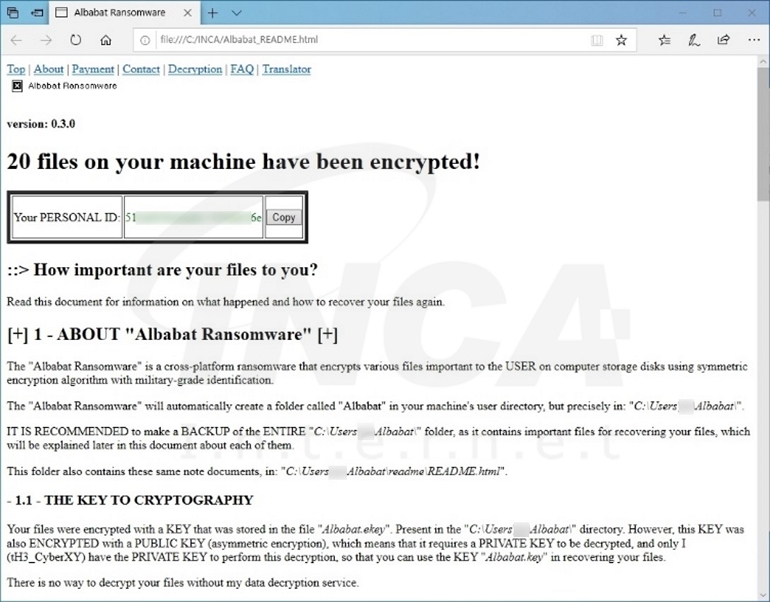770x602 pixels.
Task: Copy the personal ID with Copy button
Action: coord(284,218)
